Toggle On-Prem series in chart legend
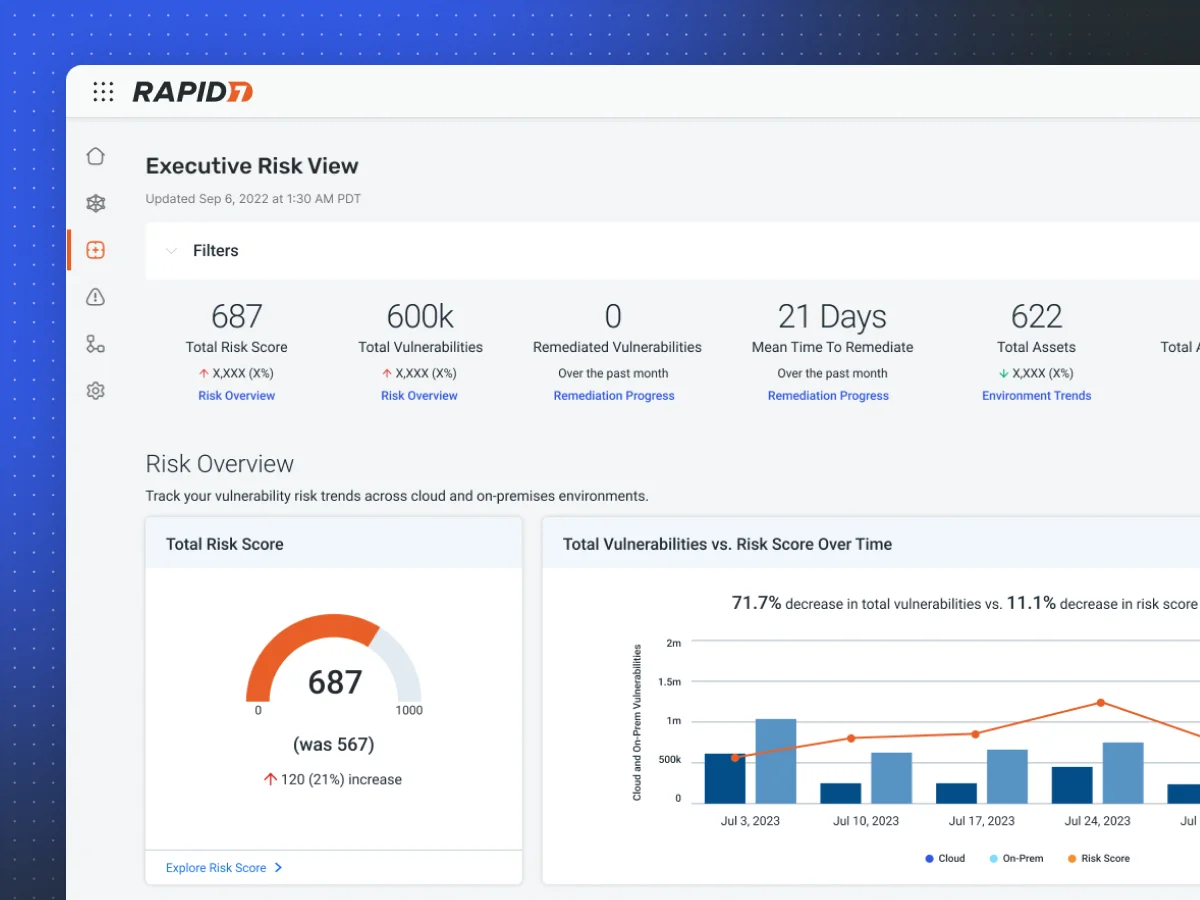 1016,858
